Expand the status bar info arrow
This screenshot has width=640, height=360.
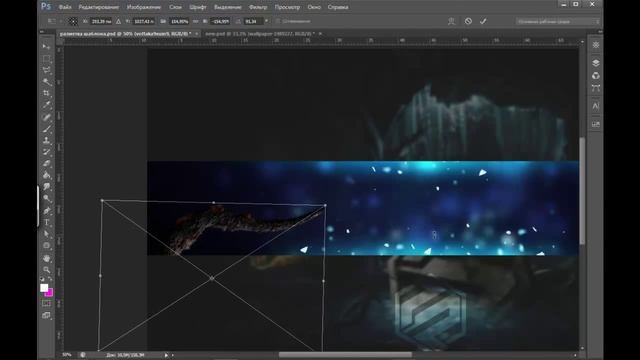point(166,355)
